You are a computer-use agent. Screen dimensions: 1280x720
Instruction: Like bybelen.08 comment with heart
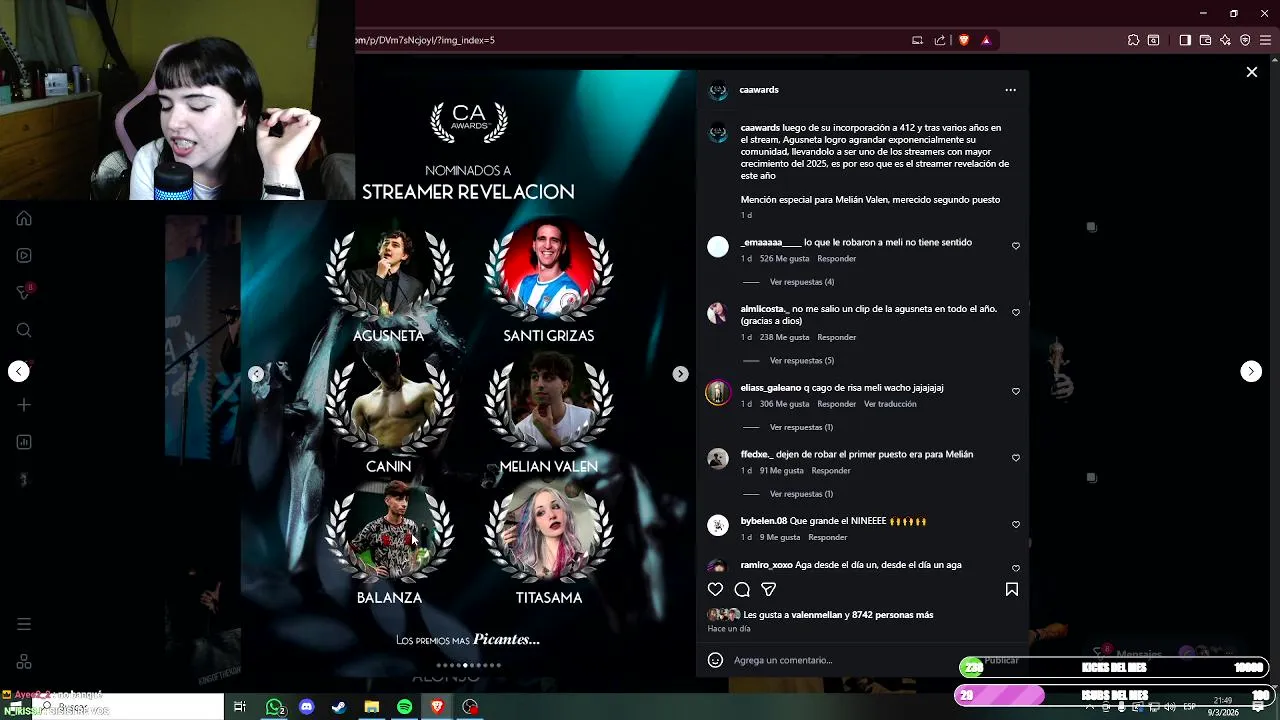(1015, 525)
